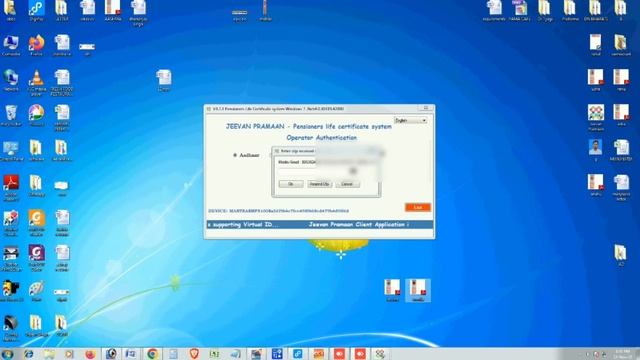Click Ok in the OTP dialog
The image size is (640, 360).
pos(291,184)
